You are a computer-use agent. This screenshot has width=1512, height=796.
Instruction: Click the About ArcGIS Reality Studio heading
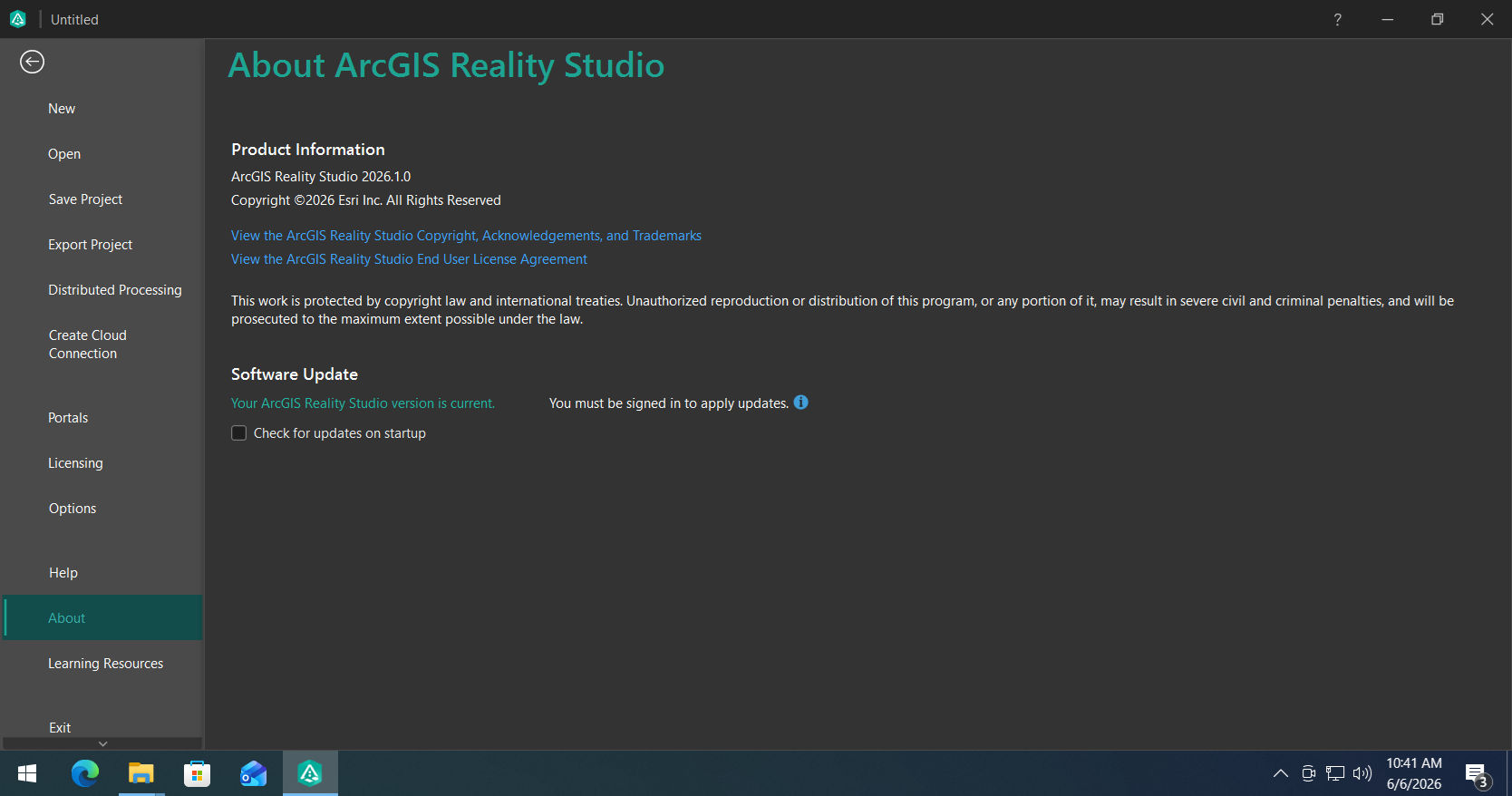446,66
